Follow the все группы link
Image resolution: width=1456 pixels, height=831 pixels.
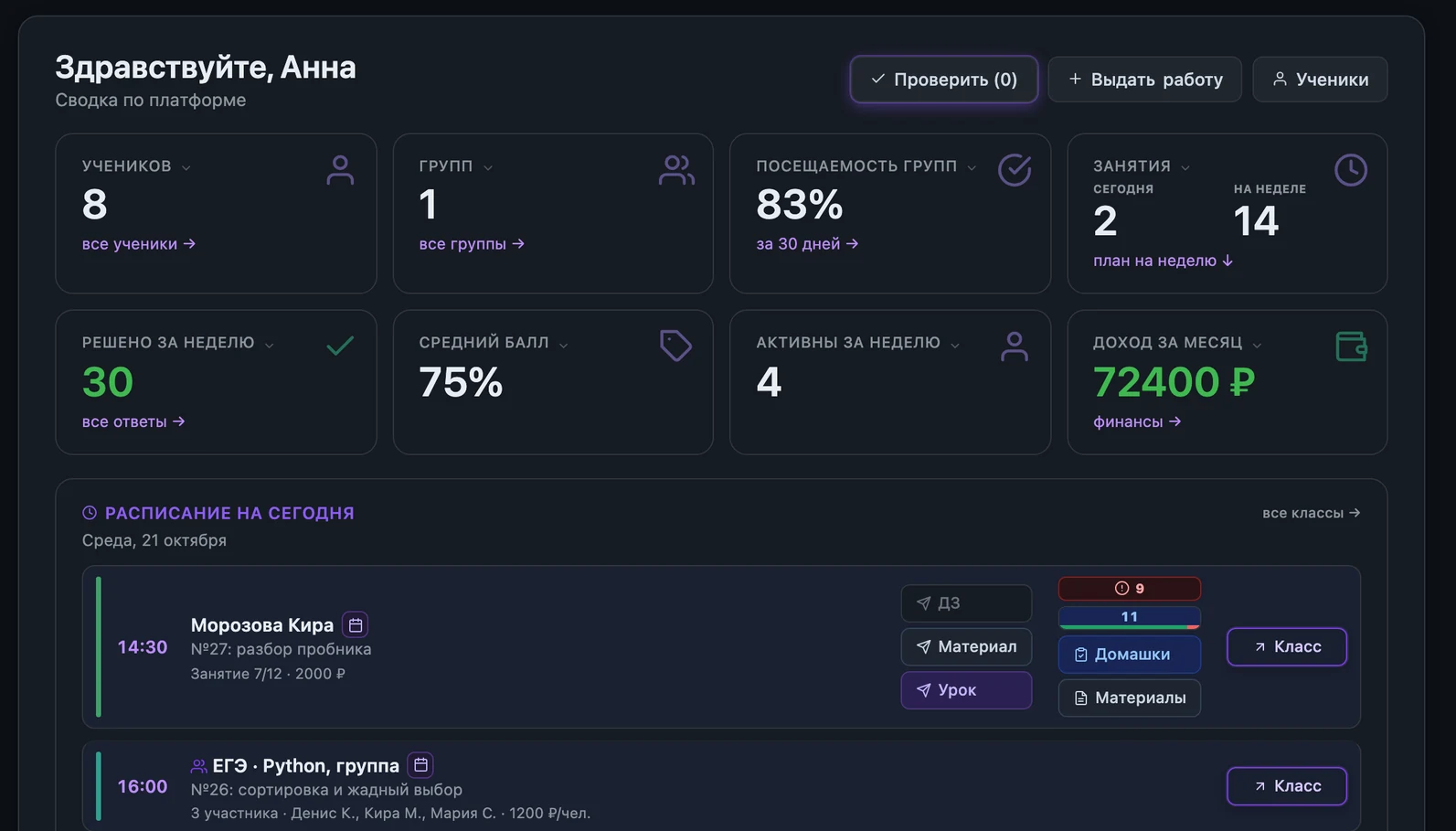click(x=472, y=244)
